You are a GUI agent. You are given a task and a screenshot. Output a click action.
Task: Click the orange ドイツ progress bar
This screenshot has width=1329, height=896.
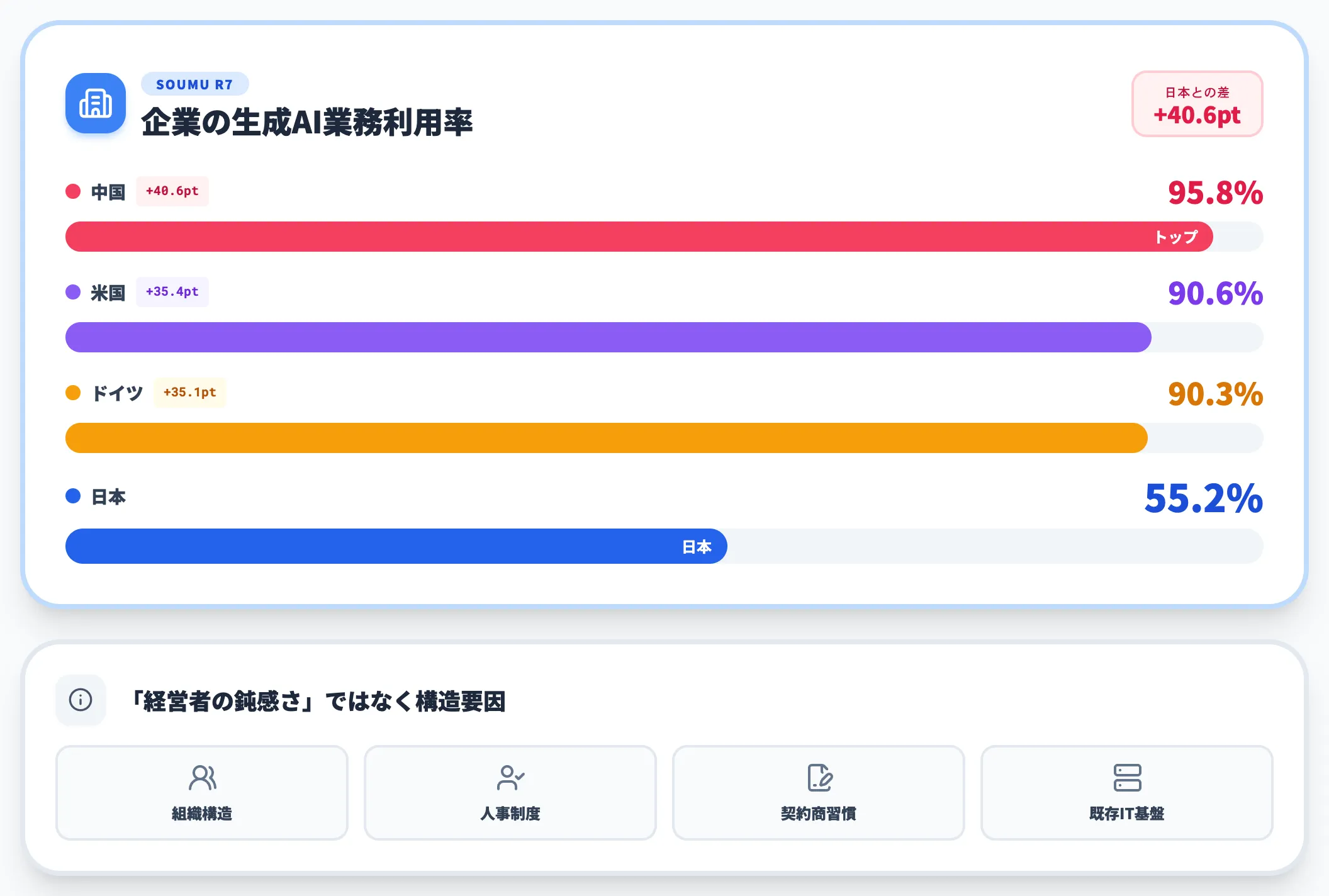[x=607, y=438]
